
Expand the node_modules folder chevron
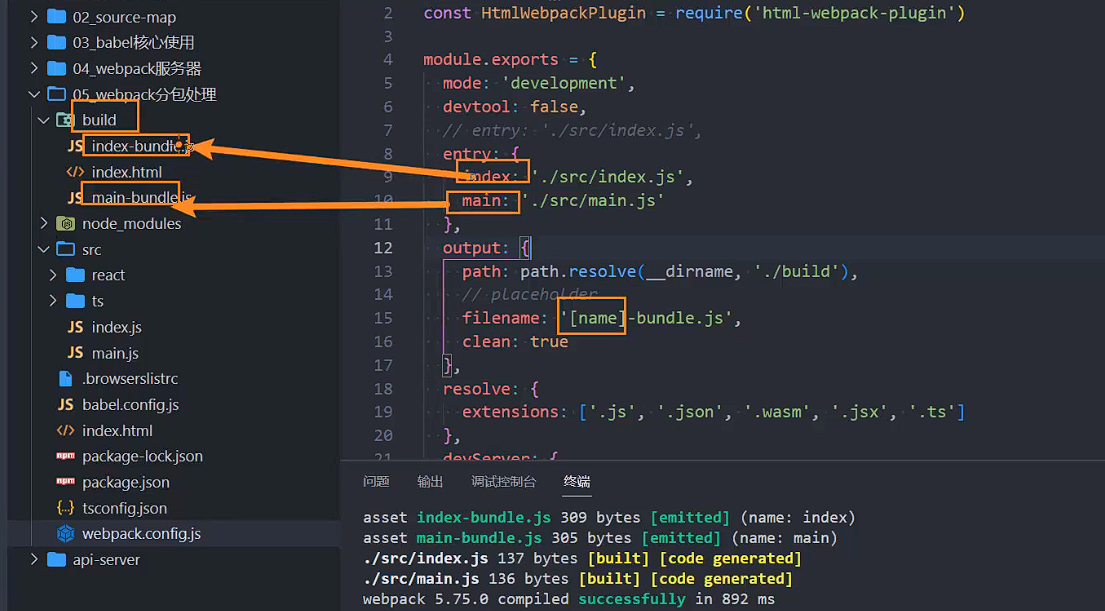click(43, 224)
